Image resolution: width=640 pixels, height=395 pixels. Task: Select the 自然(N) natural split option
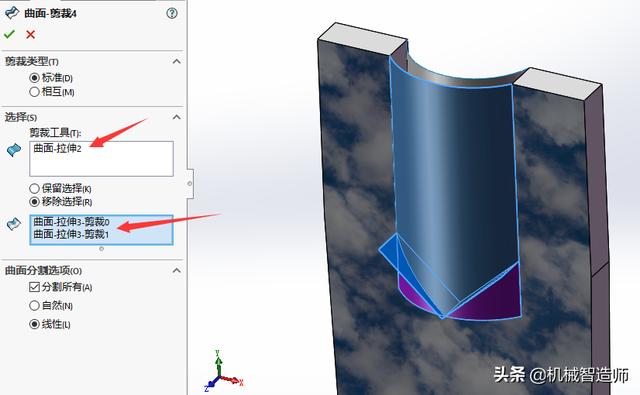pos(34,305)
